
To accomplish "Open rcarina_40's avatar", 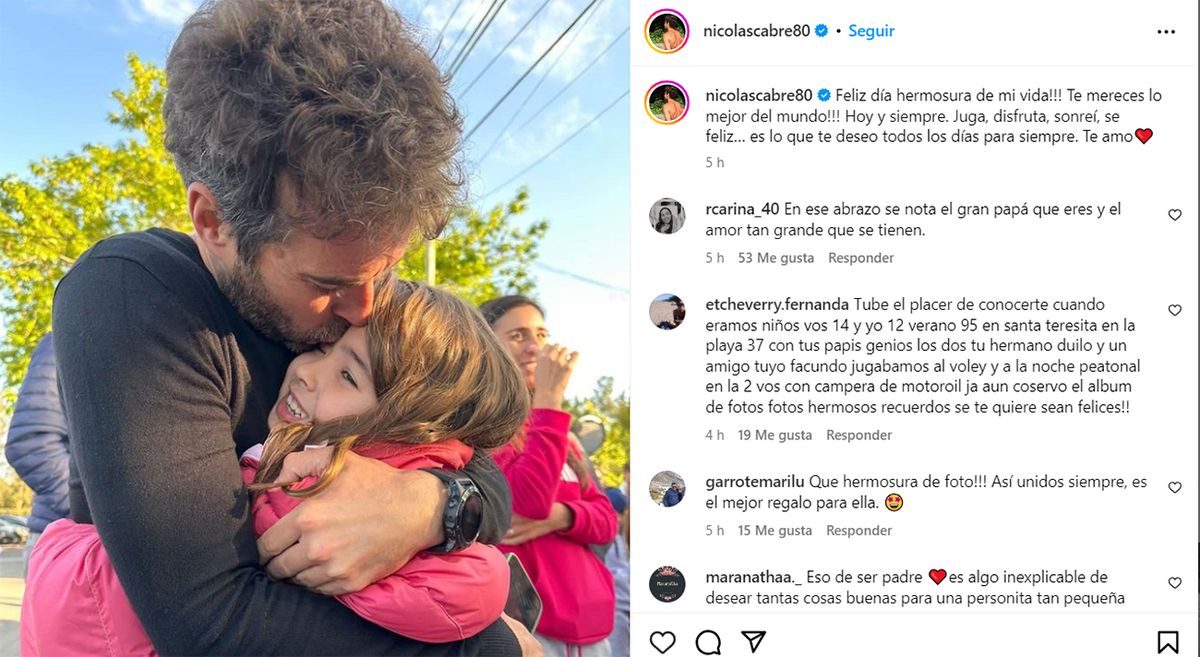I will point(667,216).
